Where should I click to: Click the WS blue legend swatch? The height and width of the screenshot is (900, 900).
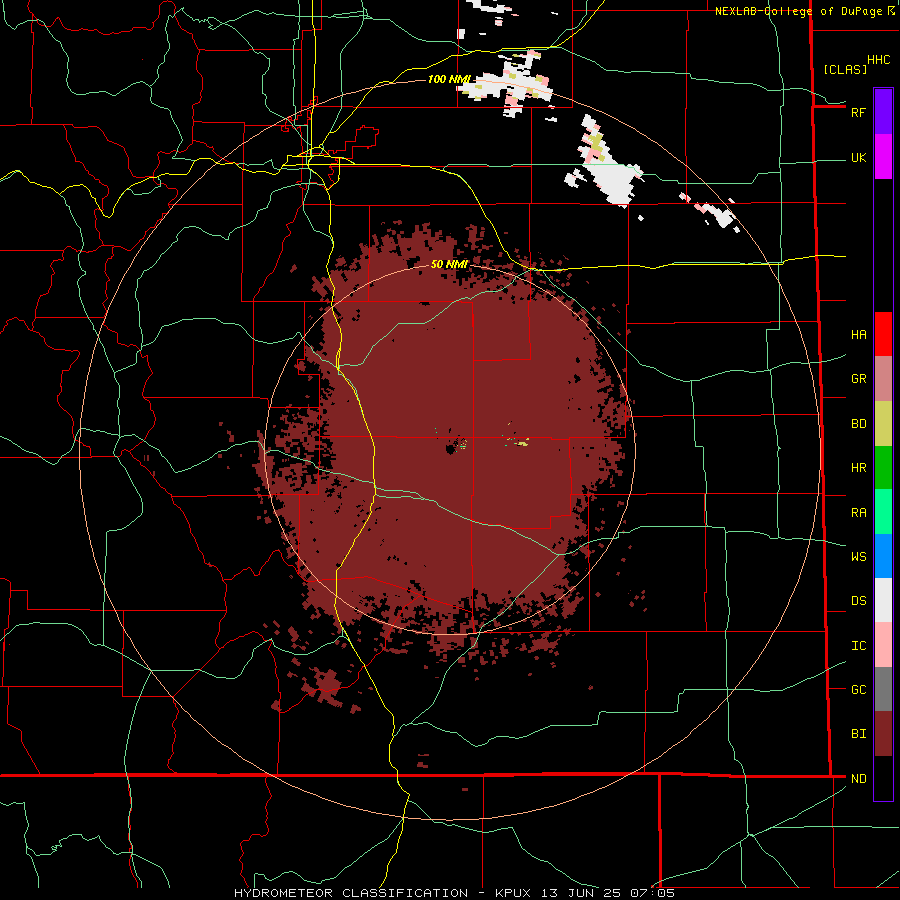(x=883, y=556)
